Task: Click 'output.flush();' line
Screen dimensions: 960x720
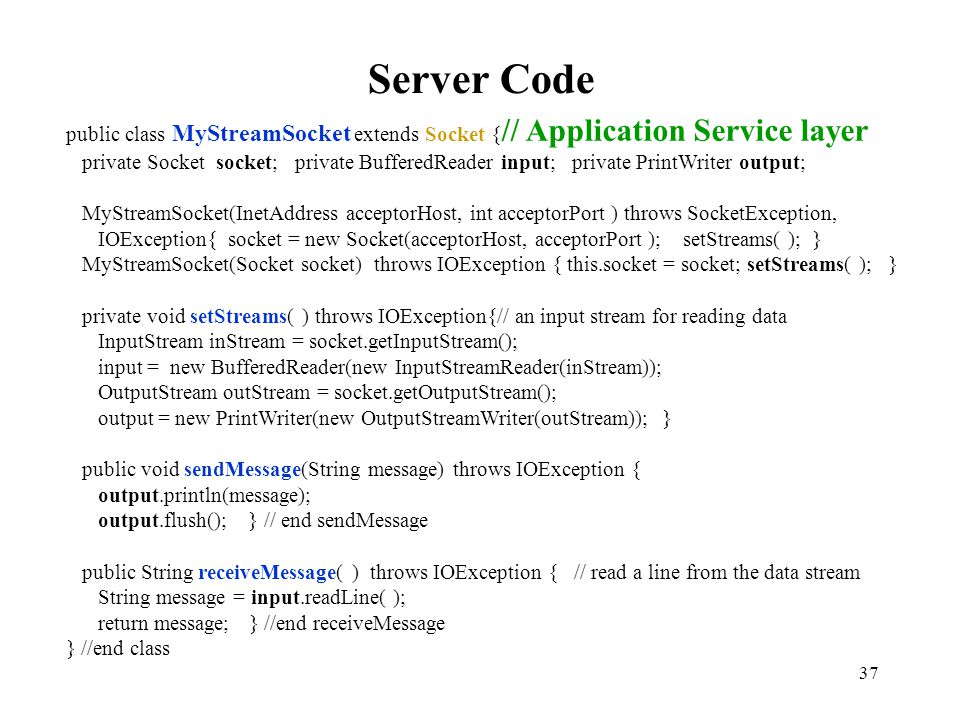Action: click(x=162, y=520)
